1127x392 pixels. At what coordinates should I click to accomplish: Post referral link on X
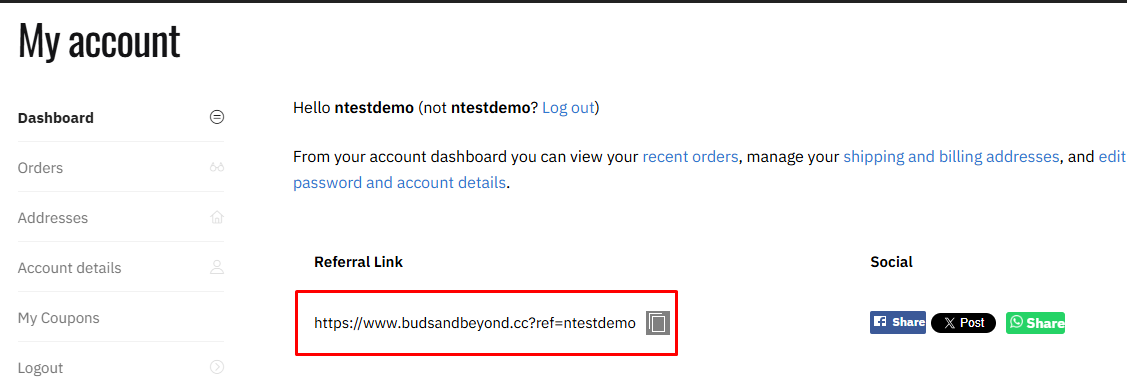963,323
